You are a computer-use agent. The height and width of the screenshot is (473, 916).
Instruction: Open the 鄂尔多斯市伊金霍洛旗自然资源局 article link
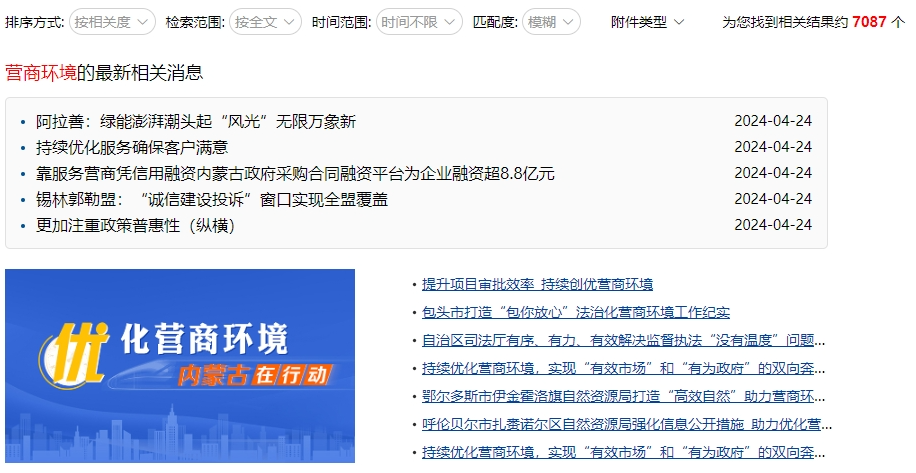617,396
